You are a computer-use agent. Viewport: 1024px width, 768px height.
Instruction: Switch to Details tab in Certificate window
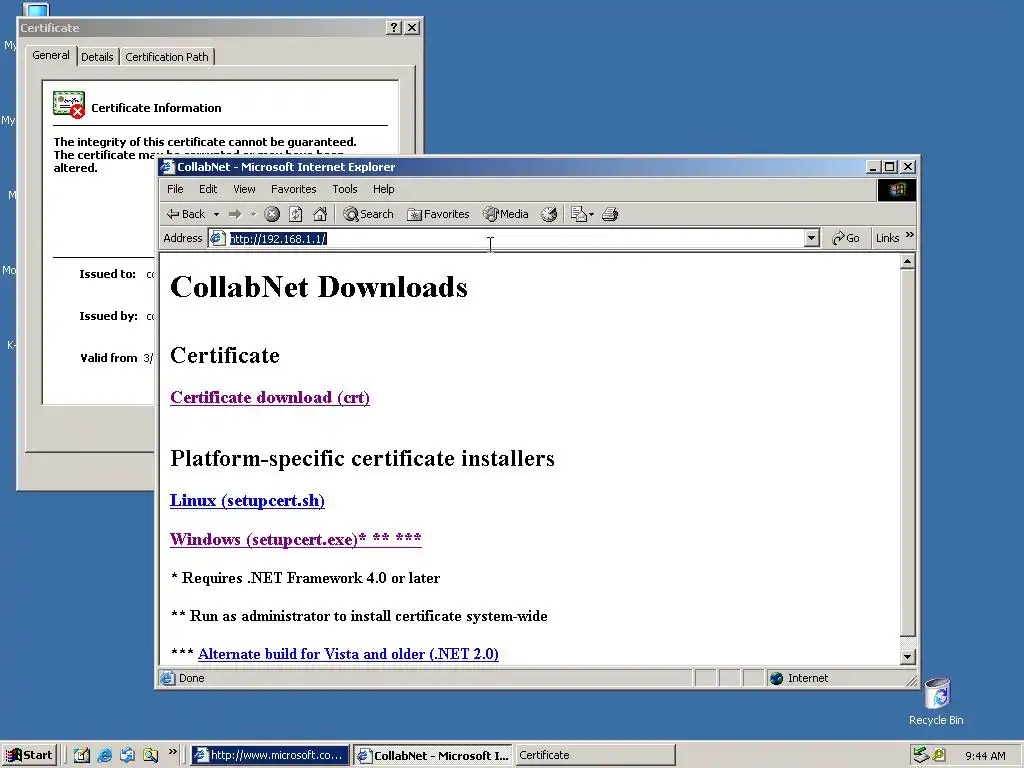pos(97,57)
